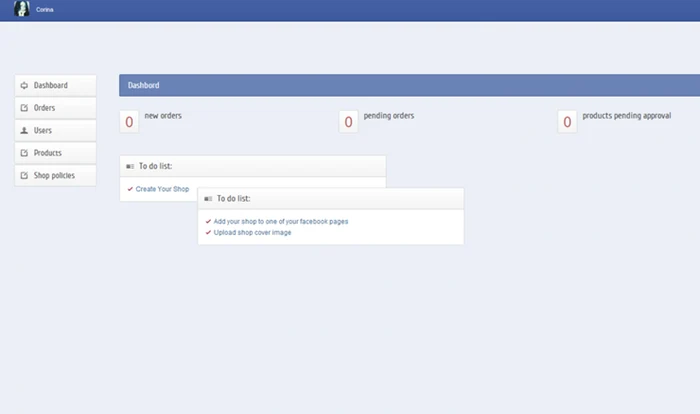
Task: Click the new orders count box
Action: (129, 122)
